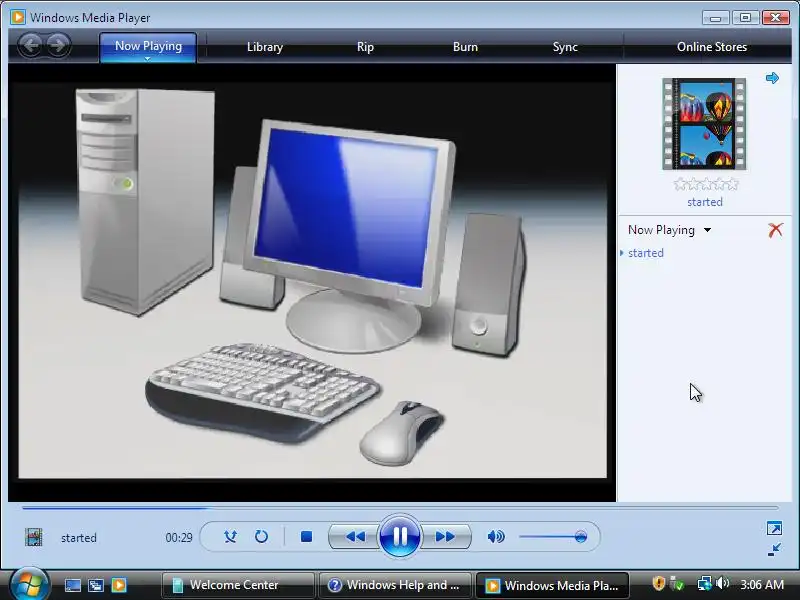
Task: Click the hot air balloon video thumbnail
Action: [704, 124]
